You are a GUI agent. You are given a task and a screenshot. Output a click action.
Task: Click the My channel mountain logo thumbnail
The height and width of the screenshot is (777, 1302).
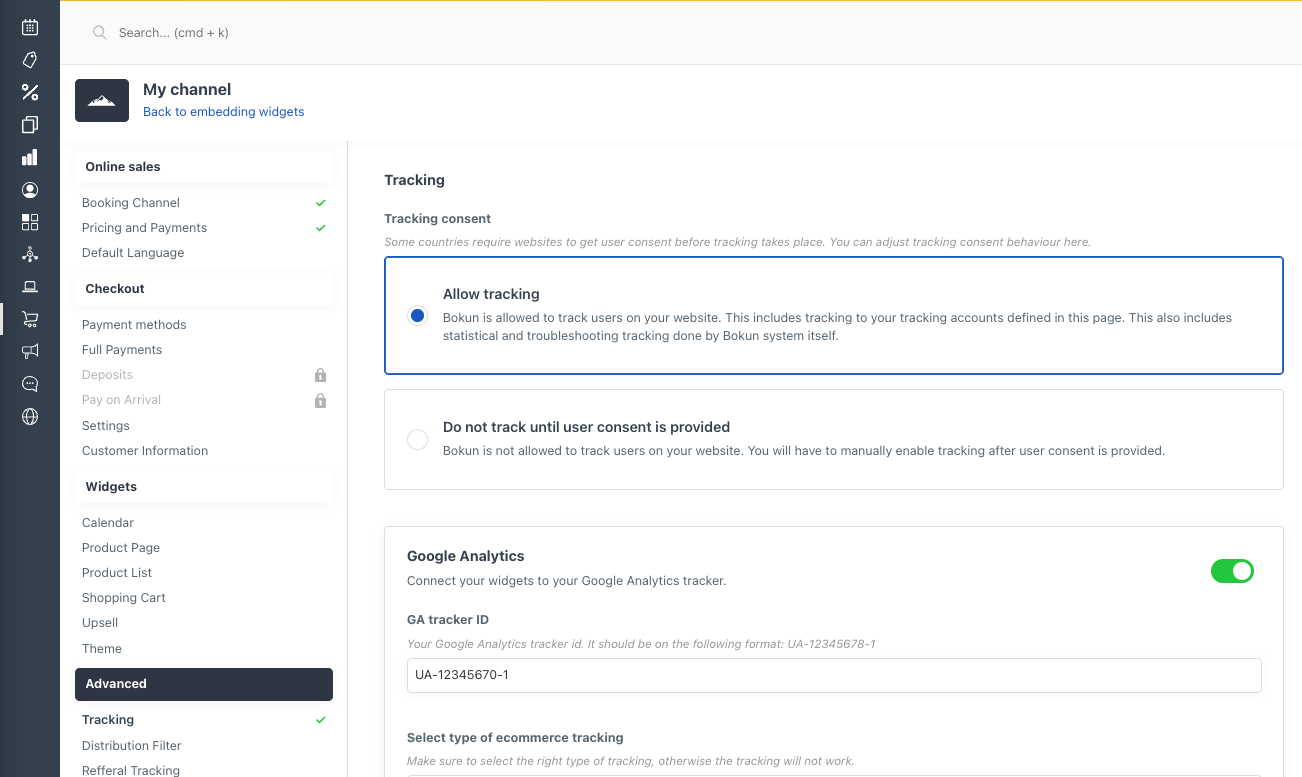coord(102,100)
